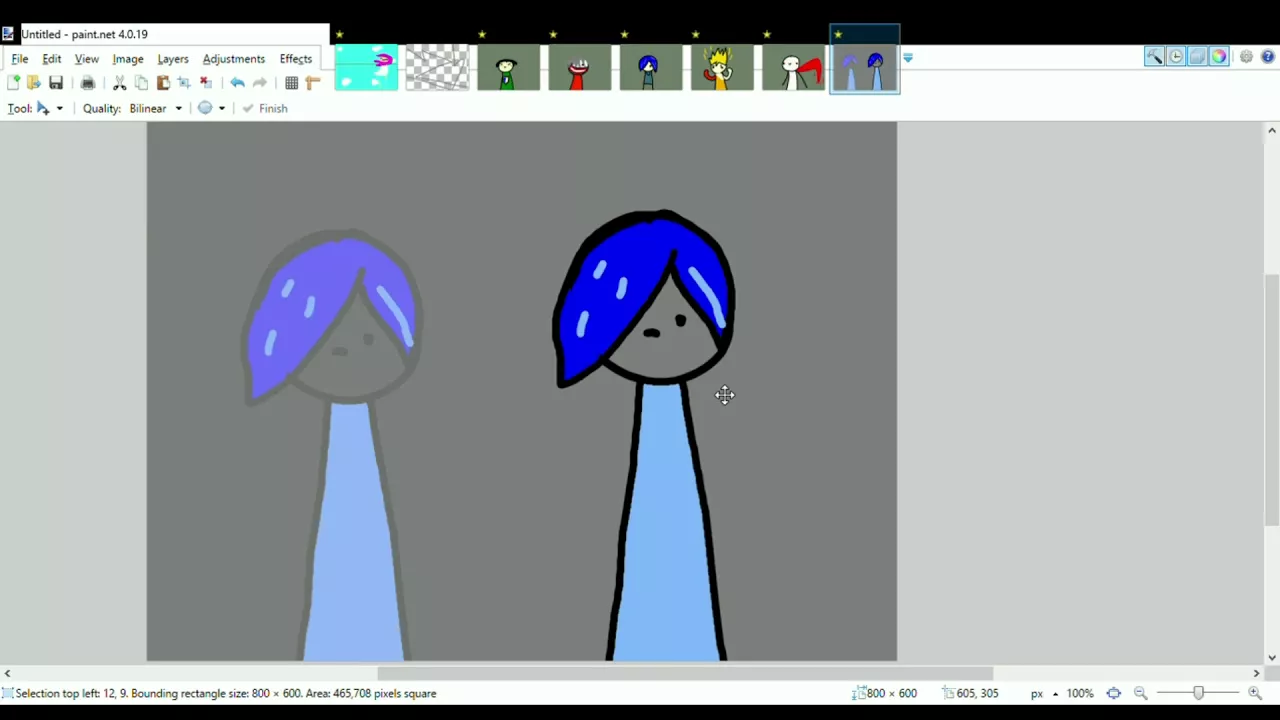
Task: Switch to cyan background image thumbnail
Action: coord(366,68)
